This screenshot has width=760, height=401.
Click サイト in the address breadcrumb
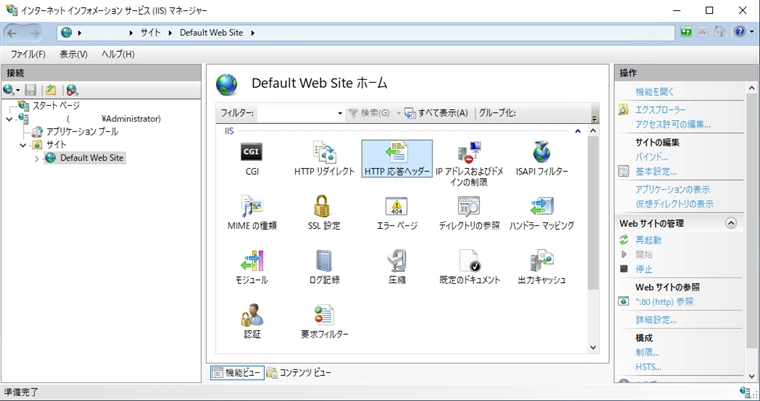tap(150, 33)
